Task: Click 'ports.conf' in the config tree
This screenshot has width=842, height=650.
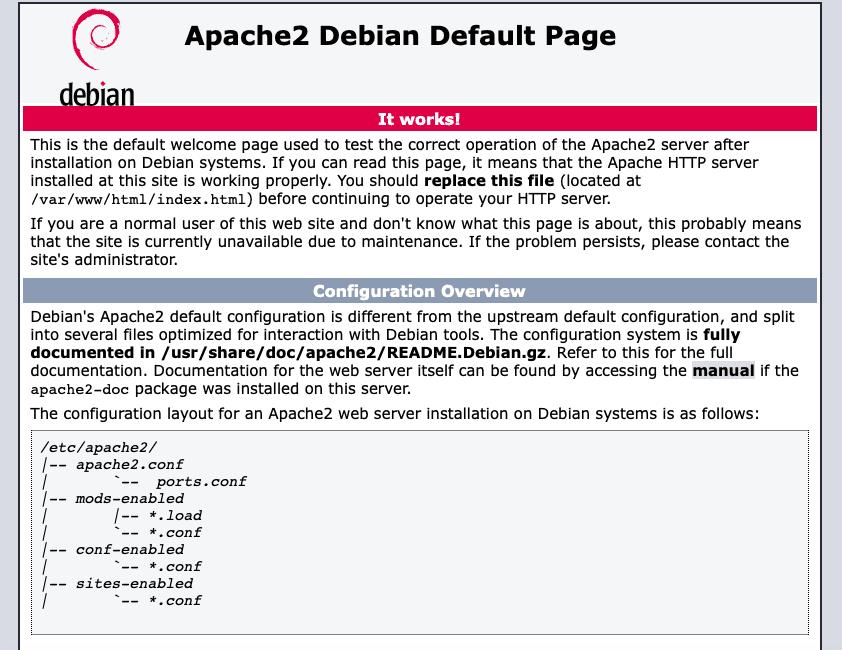Action: click(201, 482)
